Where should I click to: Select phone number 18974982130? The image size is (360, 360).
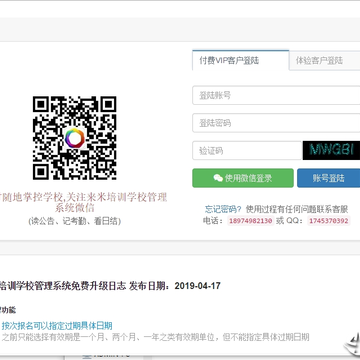(x=250, y=221)
